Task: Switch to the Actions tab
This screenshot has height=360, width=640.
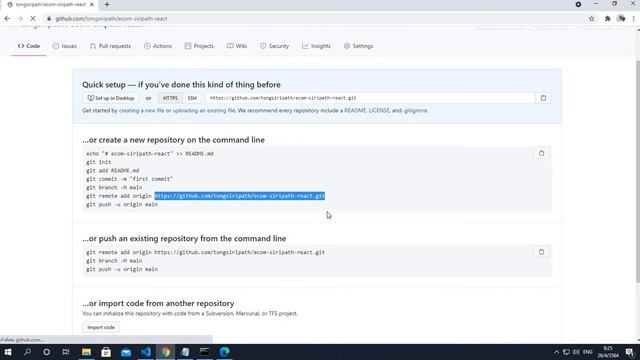Action: tap(158, 46)
